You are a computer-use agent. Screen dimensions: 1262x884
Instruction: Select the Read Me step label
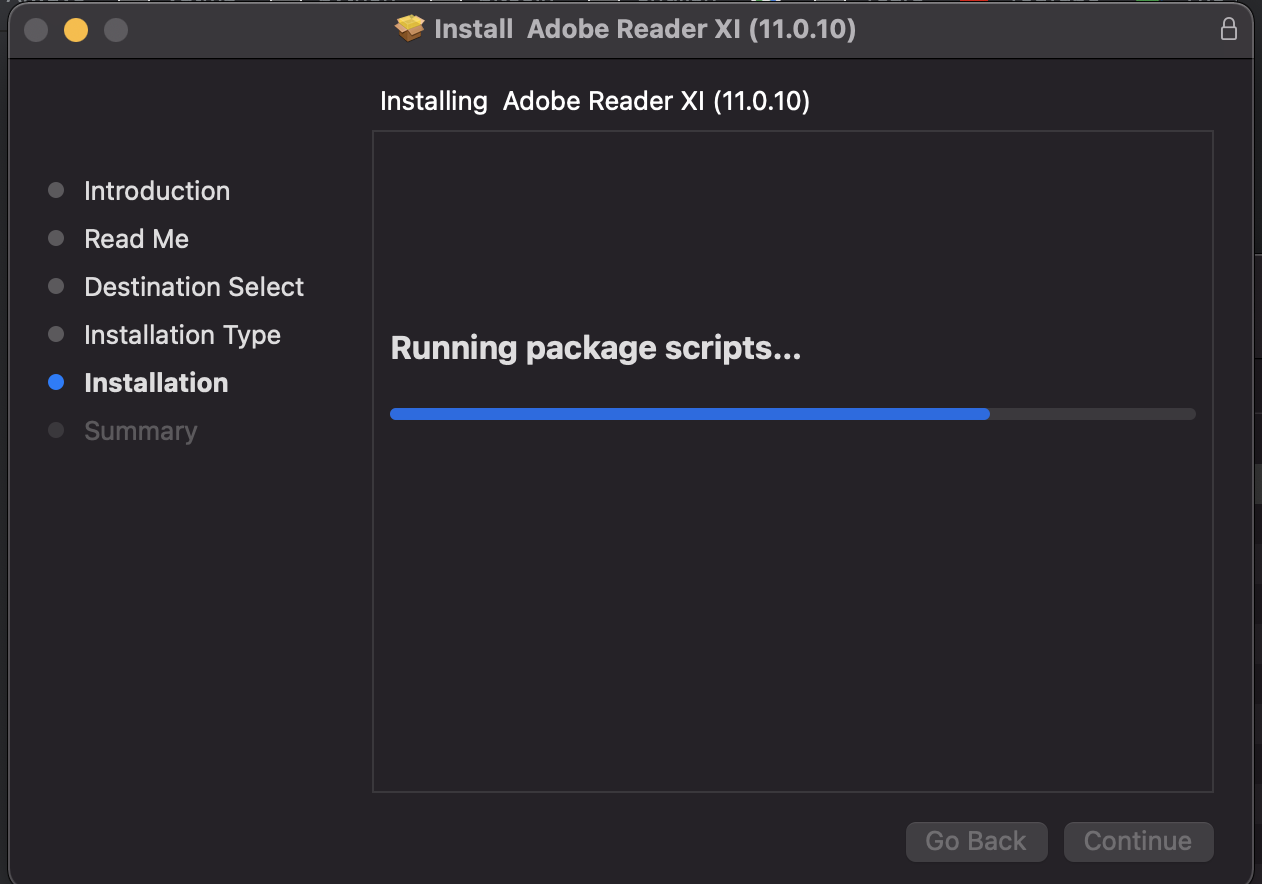point(136,239)
